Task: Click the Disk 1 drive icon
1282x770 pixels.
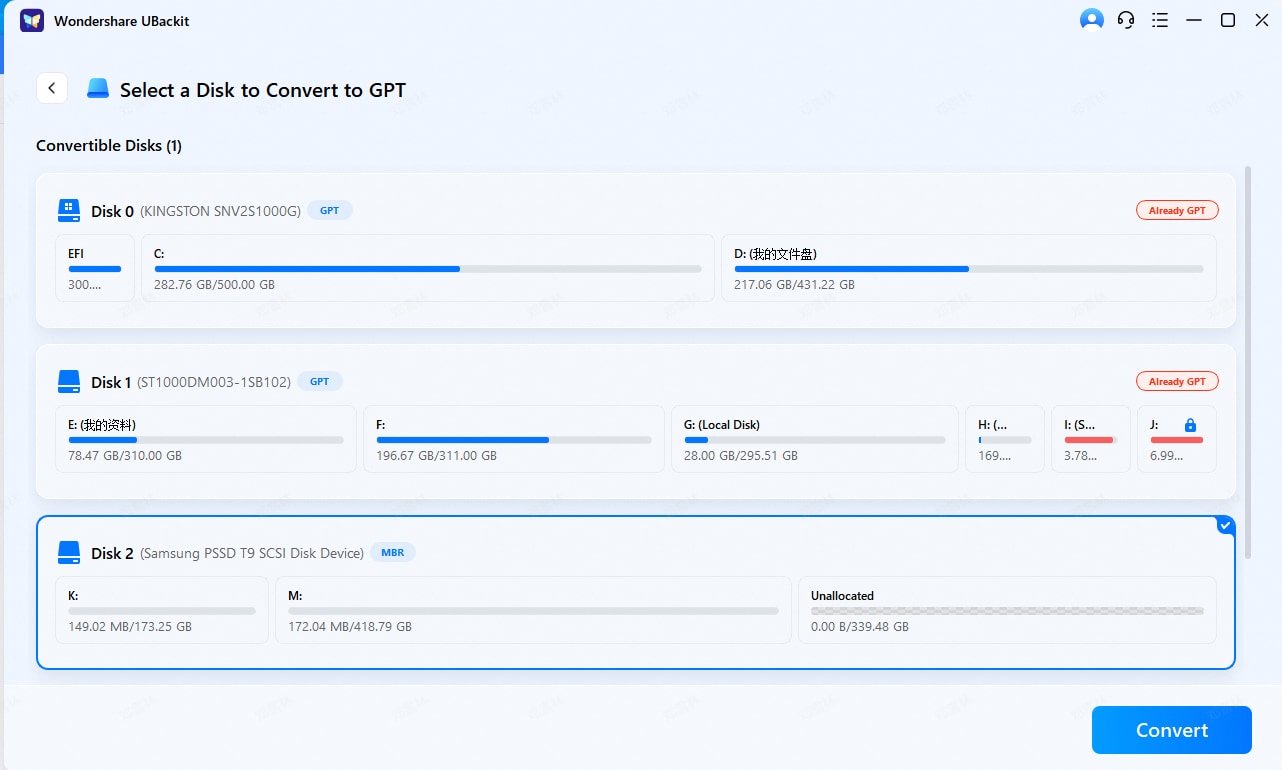Action: tap(69, 381)
